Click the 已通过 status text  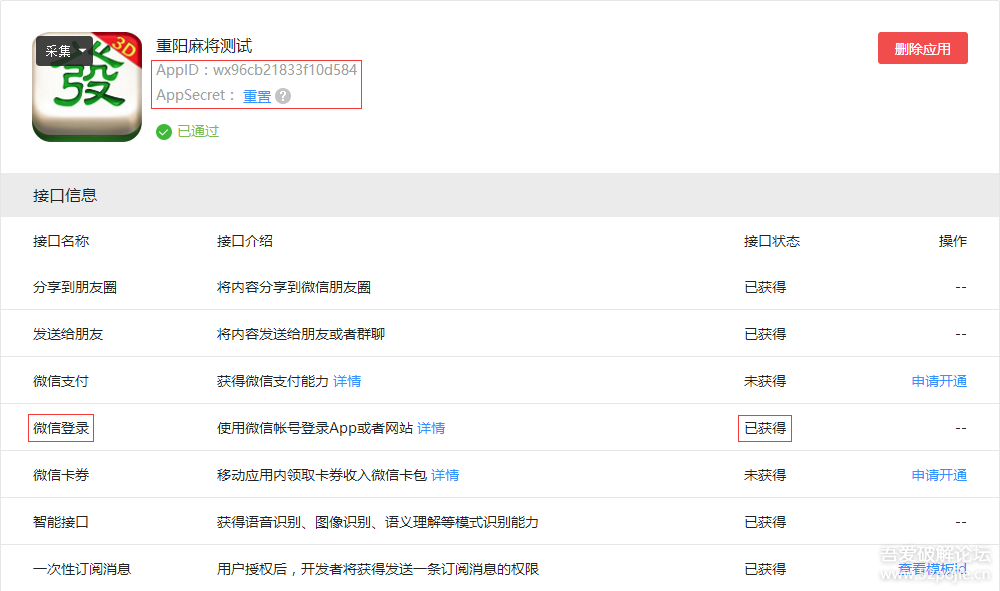(x=198, y=131)
